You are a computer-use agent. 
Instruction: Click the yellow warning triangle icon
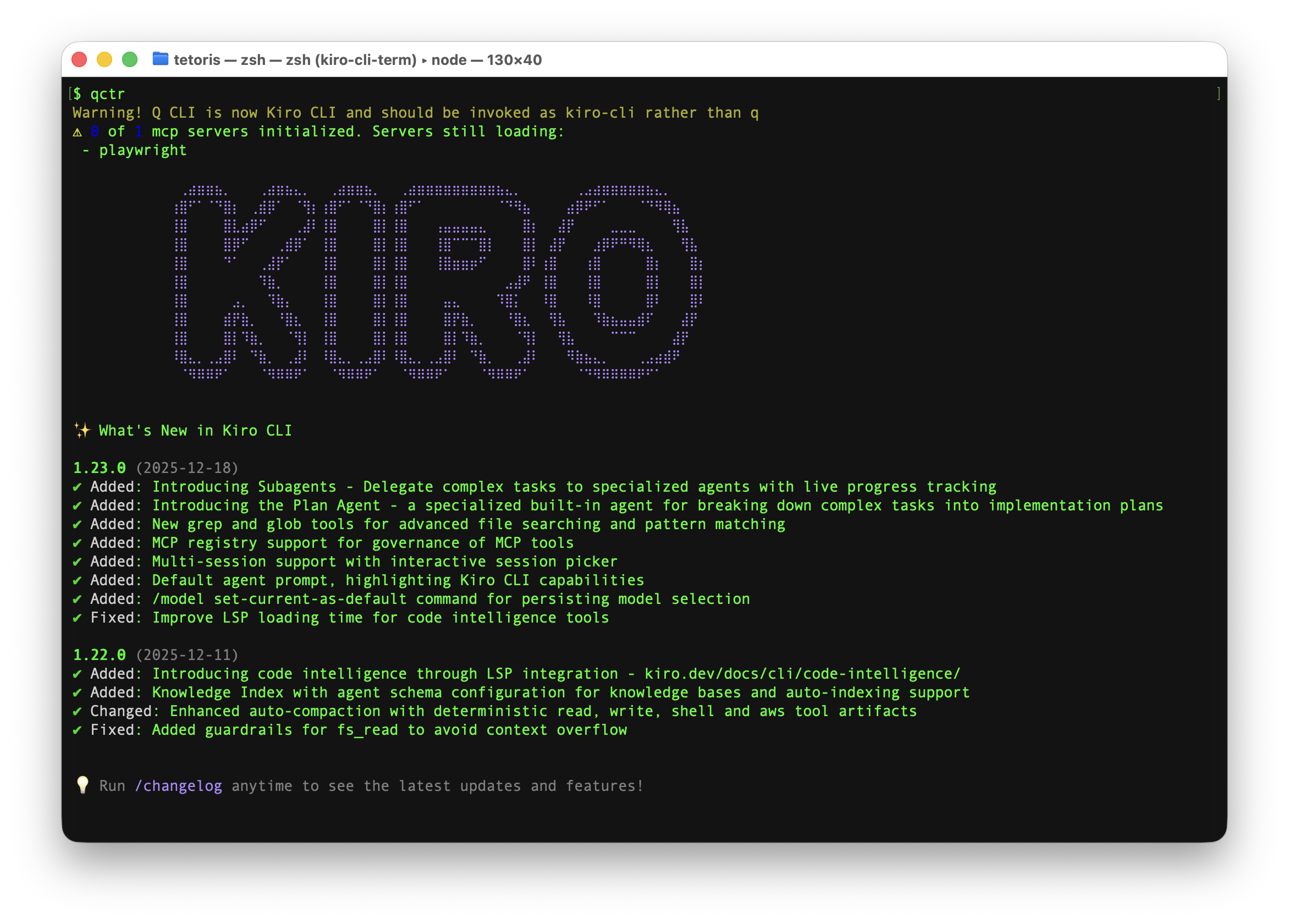coord(78,133)
